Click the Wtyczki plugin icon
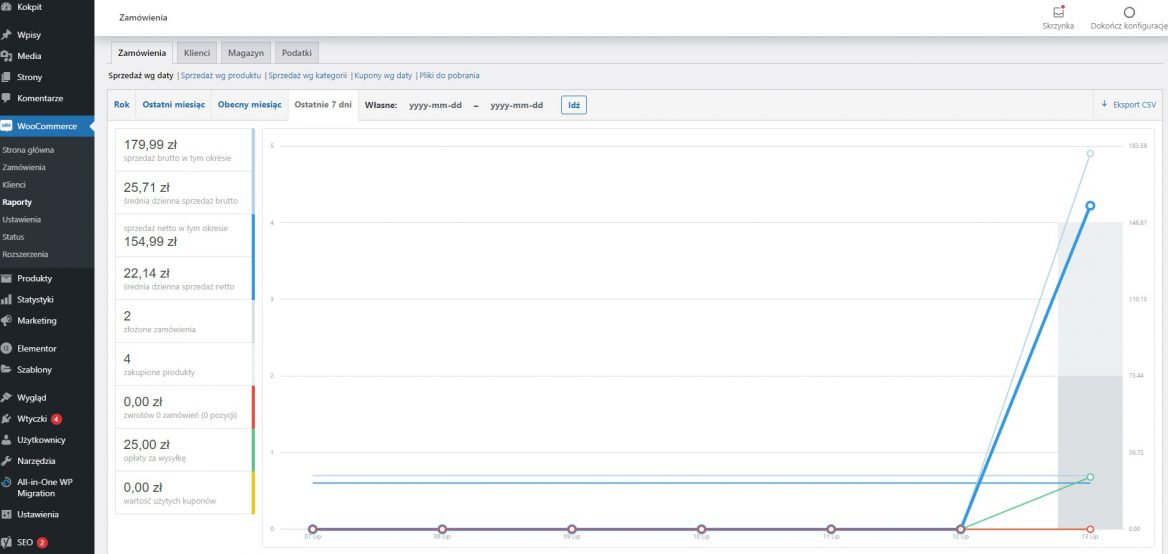Viewport: 1168px width, 554px height. click(6, 418)
